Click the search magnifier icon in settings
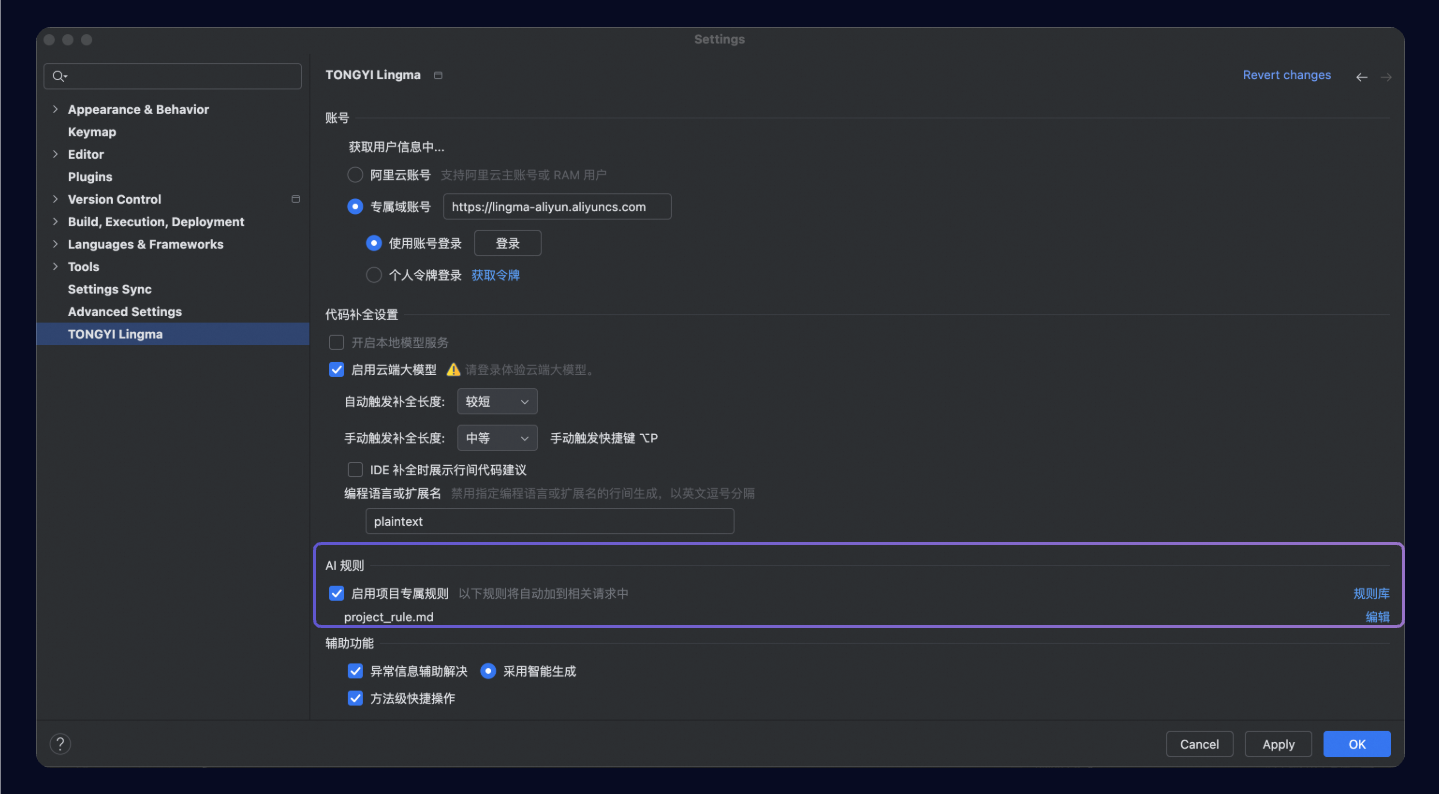Screen dimensions: 1439x794 coord(59,76)
